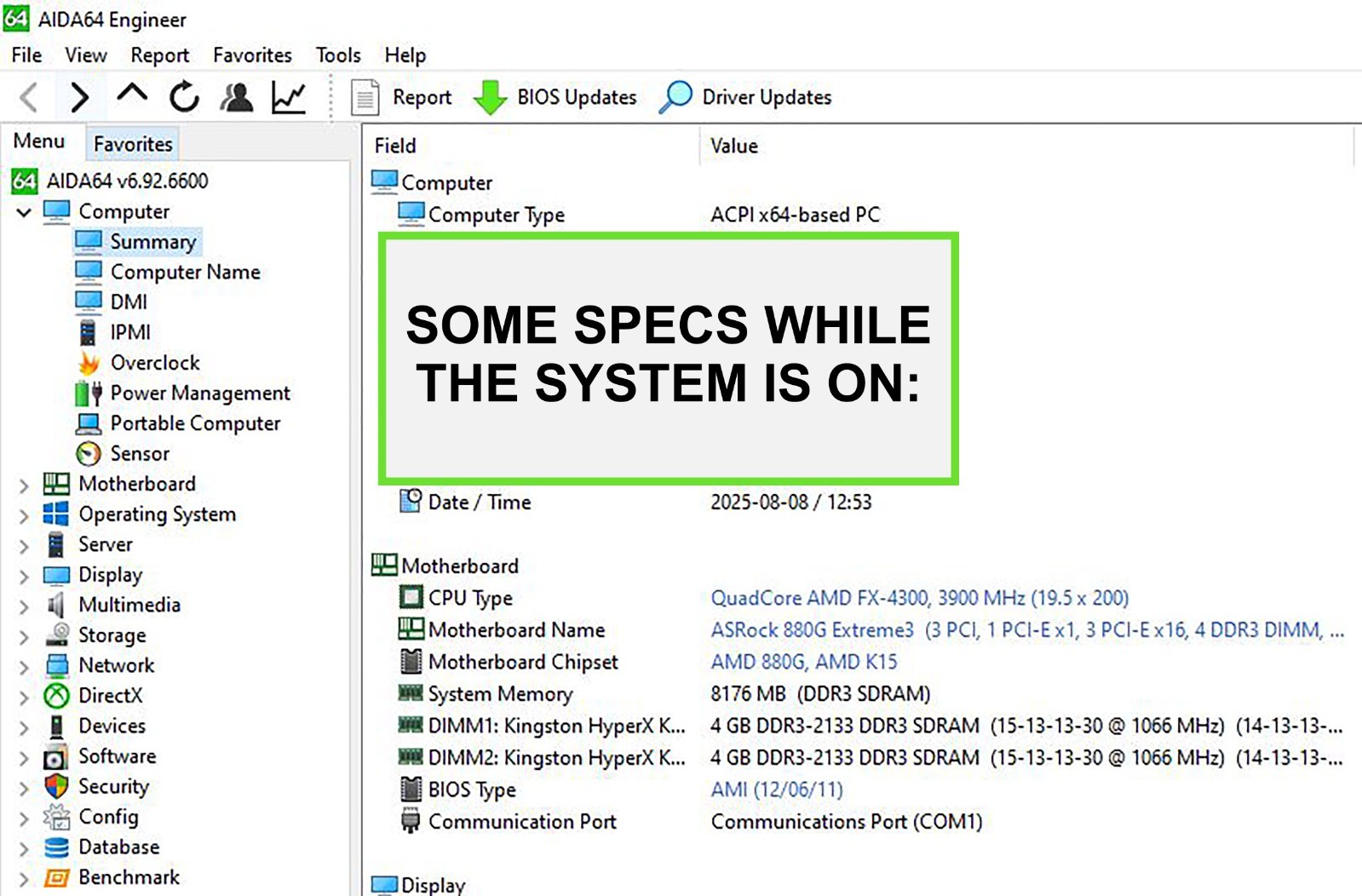This screenshot has width=1362, height=896.
Task: Switch to the Favorites tab in the side panel
Action: click(x=133, y=144)
